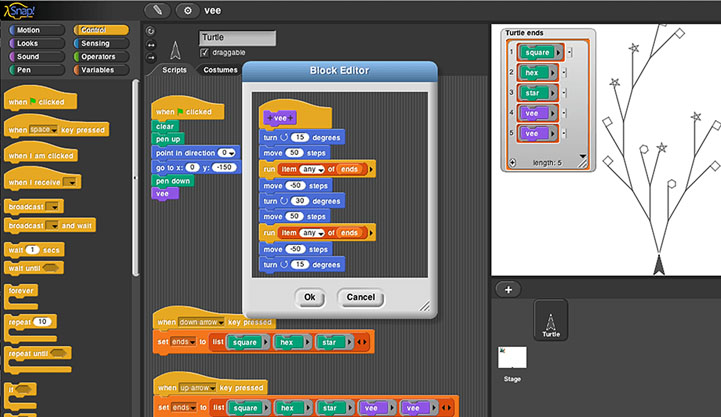Select the free rotation style button

tap(150, 31)
